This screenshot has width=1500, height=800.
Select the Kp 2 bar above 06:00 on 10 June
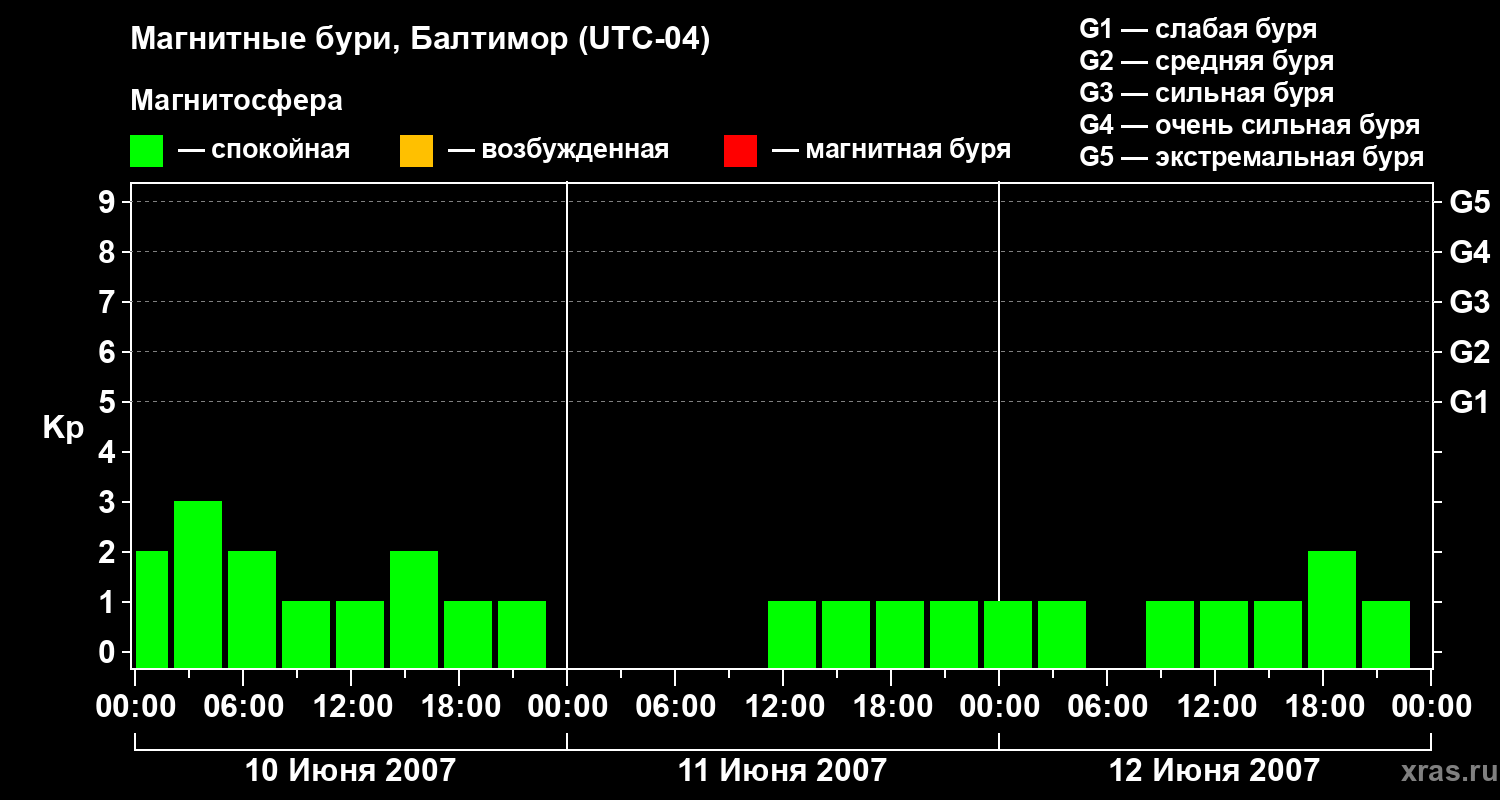(x=252, y=609)
